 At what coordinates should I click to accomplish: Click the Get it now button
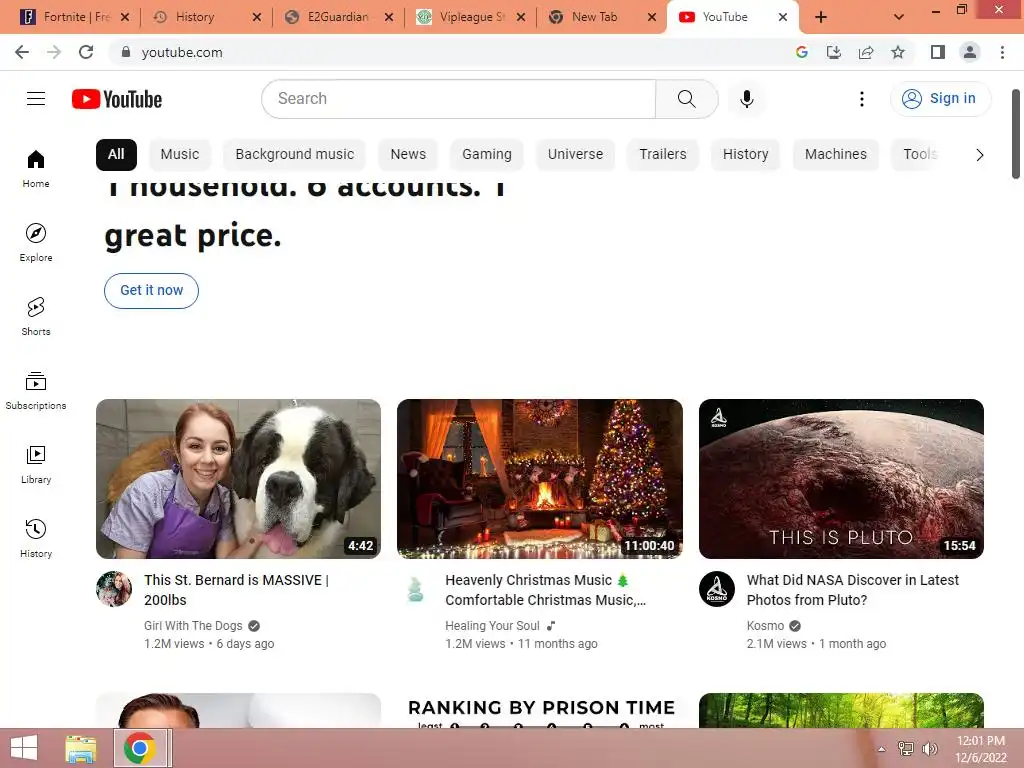[x=152, y=291]
